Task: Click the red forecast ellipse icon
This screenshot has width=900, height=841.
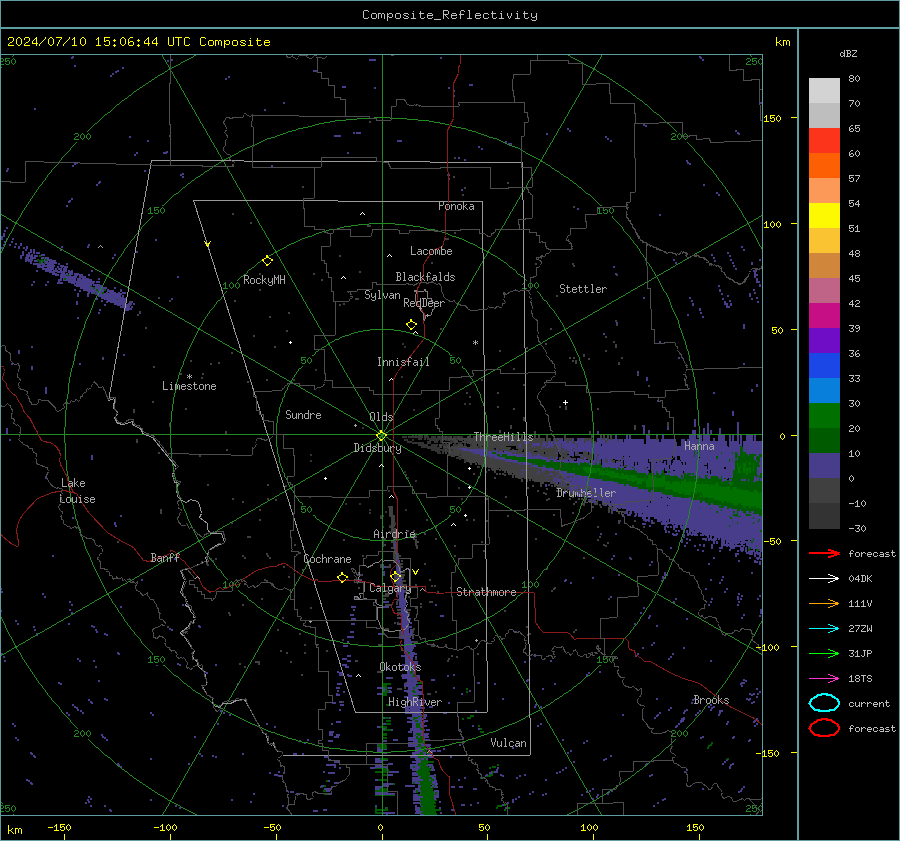Action: (824, 728)
